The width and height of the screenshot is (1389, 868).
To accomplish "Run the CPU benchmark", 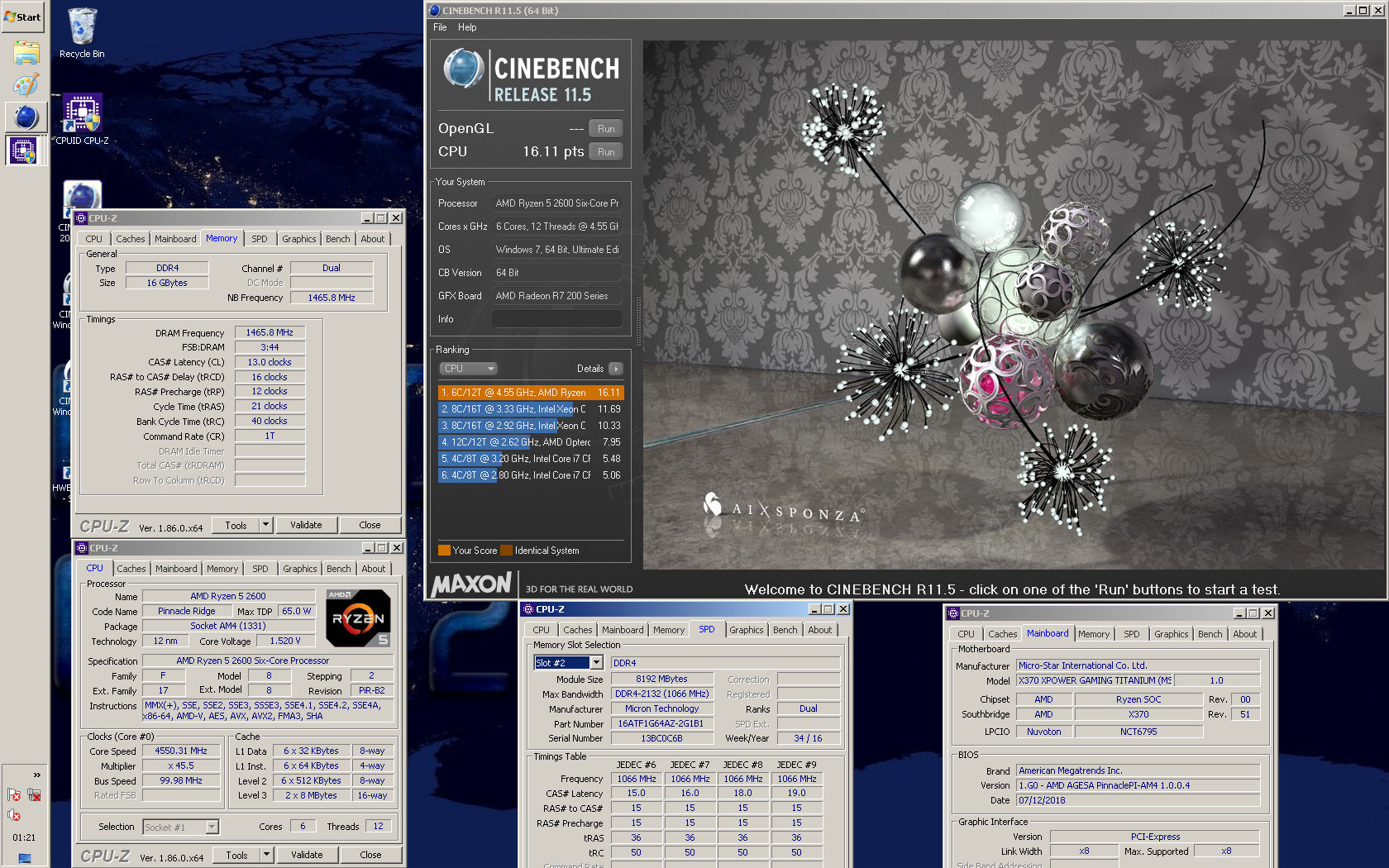I will (x=606, y=152).
